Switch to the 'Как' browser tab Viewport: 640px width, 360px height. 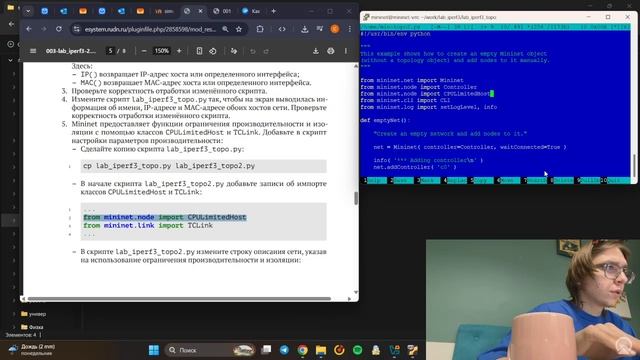click(x=251, y=11)
